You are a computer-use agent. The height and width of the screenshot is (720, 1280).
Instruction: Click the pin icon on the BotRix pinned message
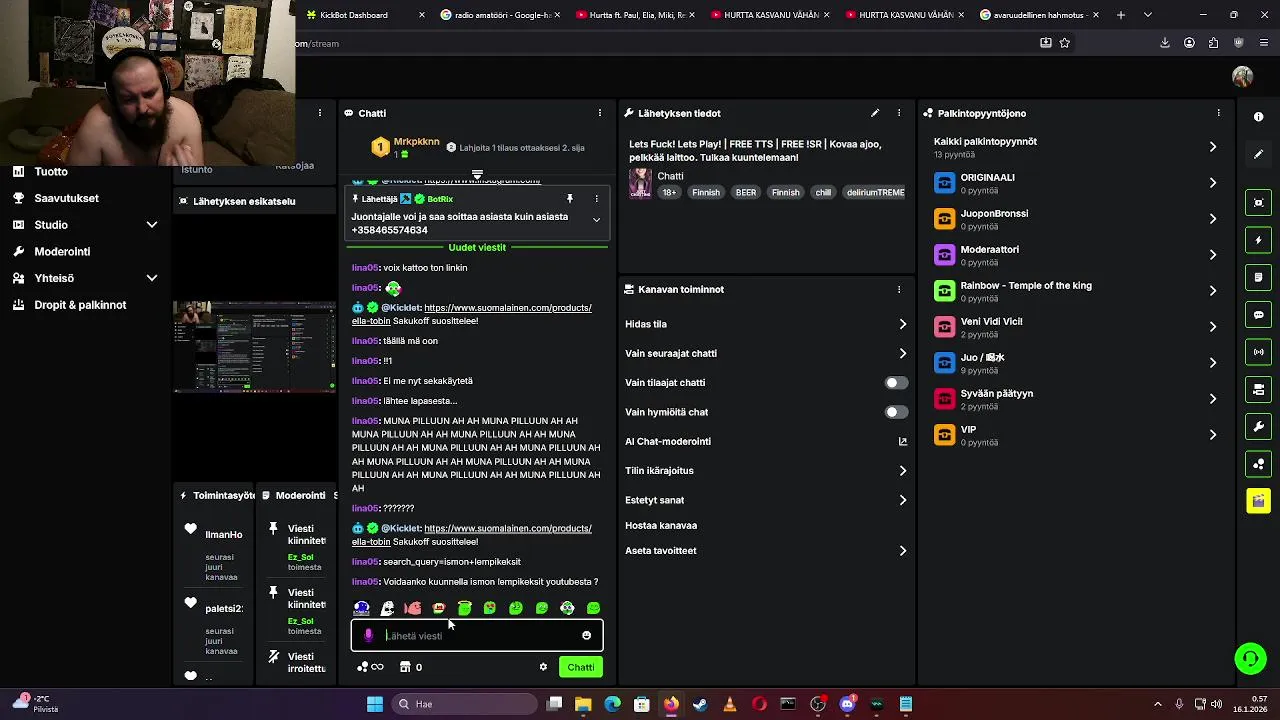pos(570,199)
